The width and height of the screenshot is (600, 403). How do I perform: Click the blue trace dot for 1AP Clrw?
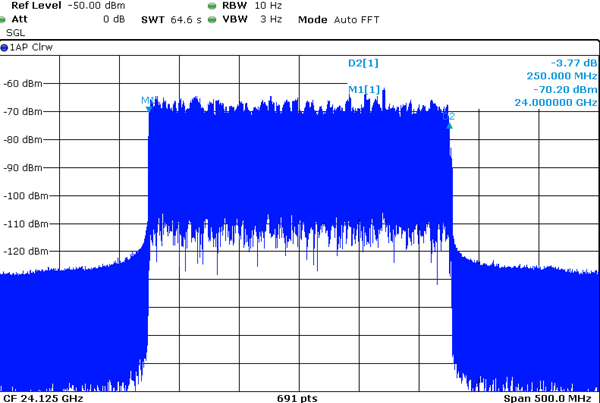(x=4, y=48)
